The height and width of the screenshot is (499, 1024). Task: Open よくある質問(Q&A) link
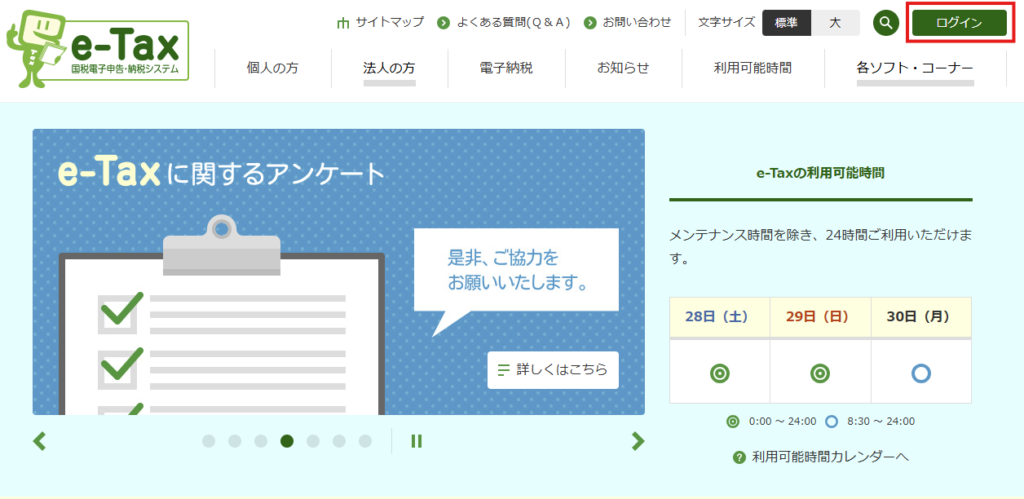tap(513, 23)
